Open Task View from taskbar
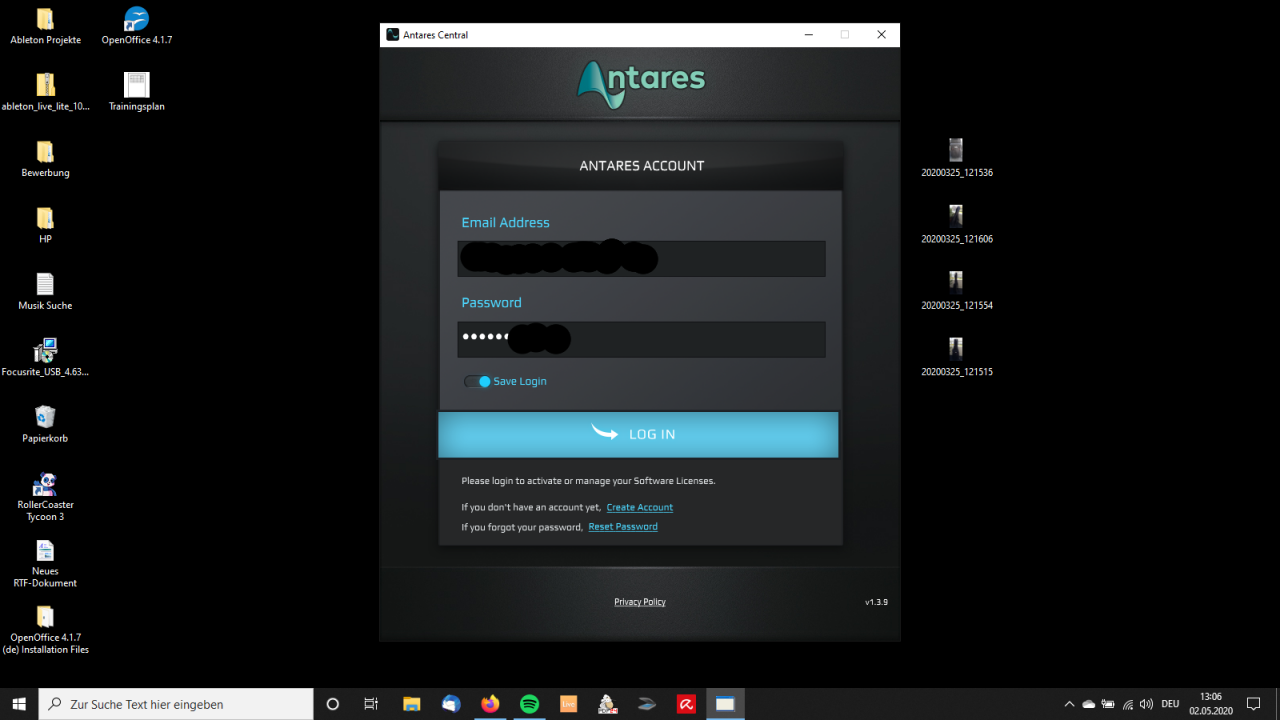Screen dimensions: 1280x720 coord(371,704)
